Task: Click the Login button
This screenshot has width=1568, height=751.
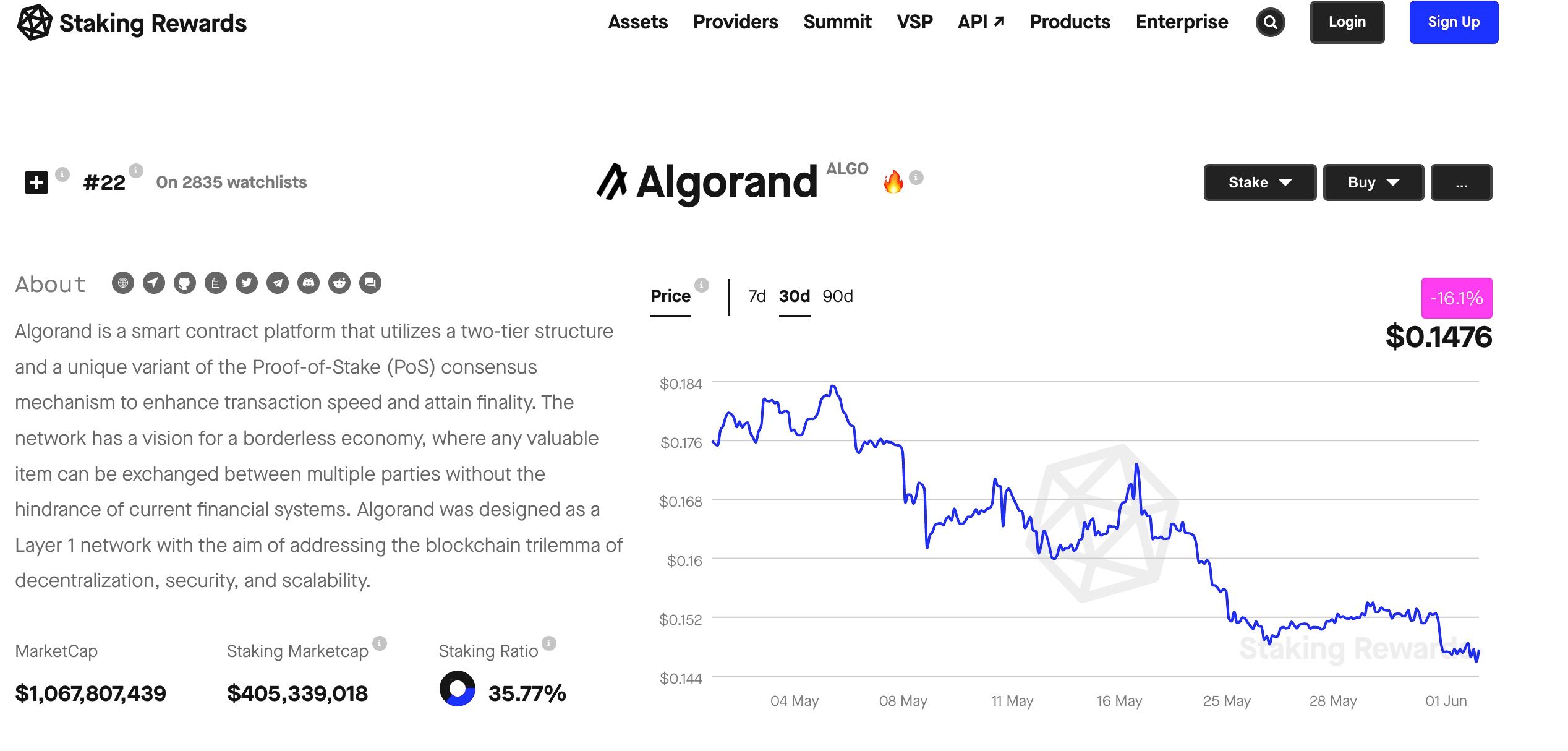Action: 1347,22
